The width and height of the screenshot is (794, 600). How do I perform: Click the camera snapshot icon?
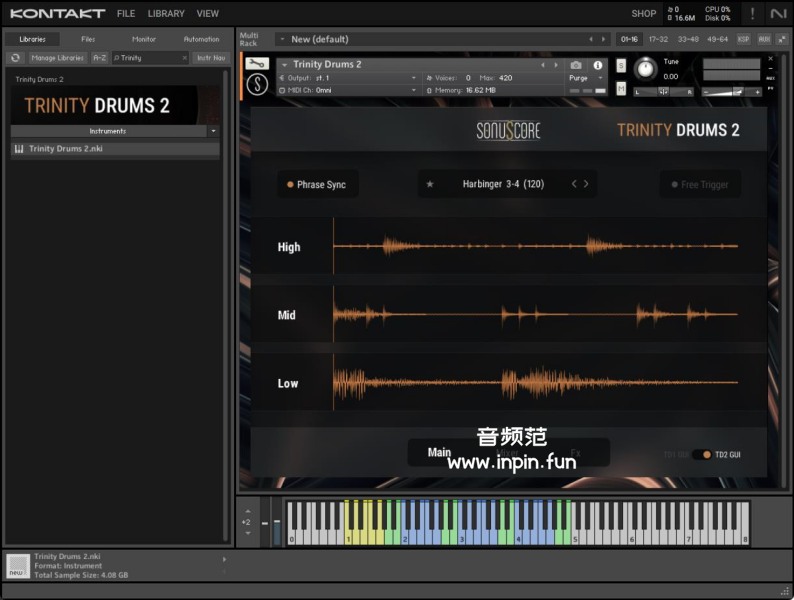coord(576,65)
